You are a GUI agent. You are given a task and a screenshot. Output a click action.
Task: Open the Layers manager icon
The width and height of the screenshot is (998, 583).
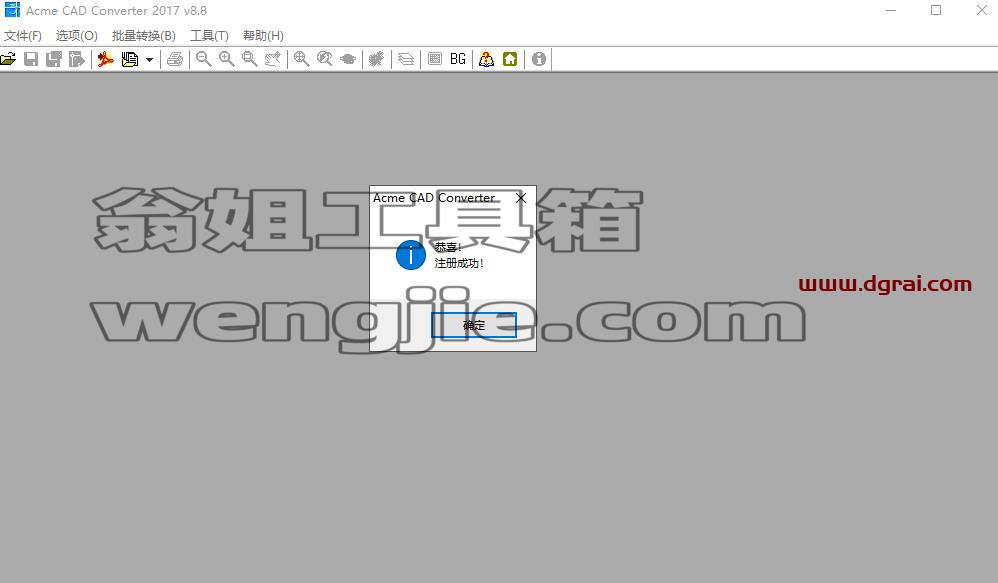tap(406, 59)
